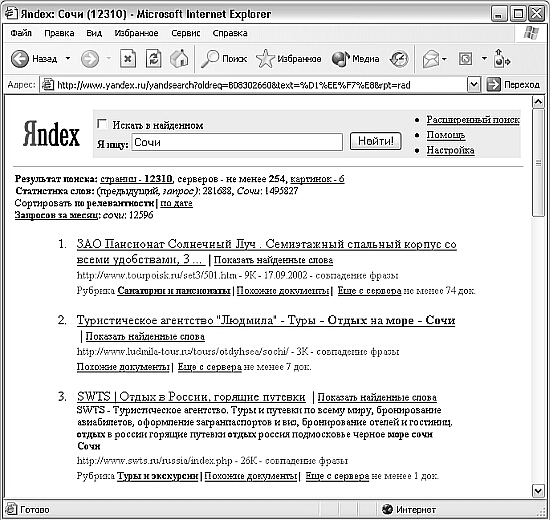Refresh the page with the Refresh icon

click(154, 59)
